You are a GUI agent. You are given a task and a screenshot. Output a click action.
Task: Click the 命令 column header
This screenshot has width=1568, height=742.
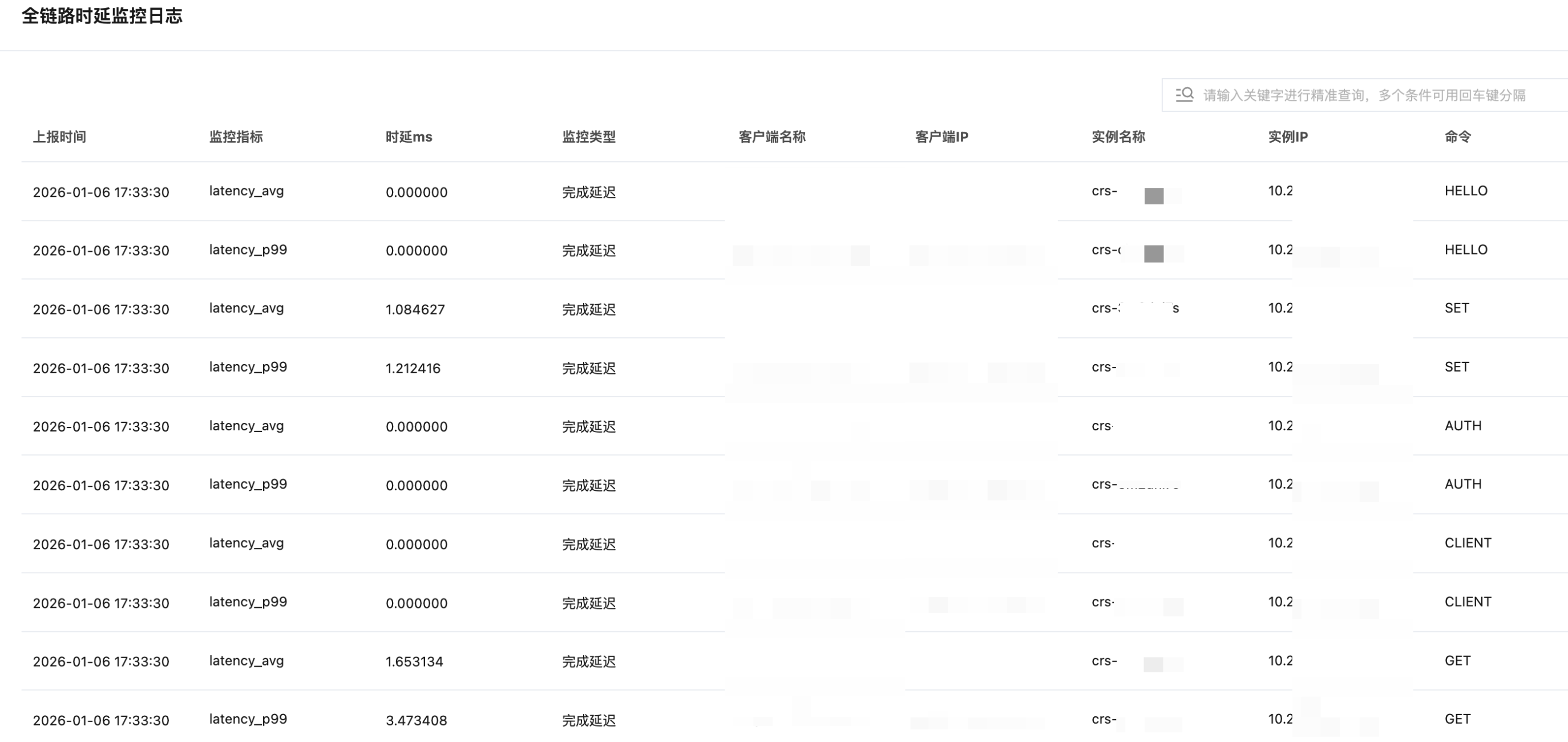click(x=1457, y=136)
